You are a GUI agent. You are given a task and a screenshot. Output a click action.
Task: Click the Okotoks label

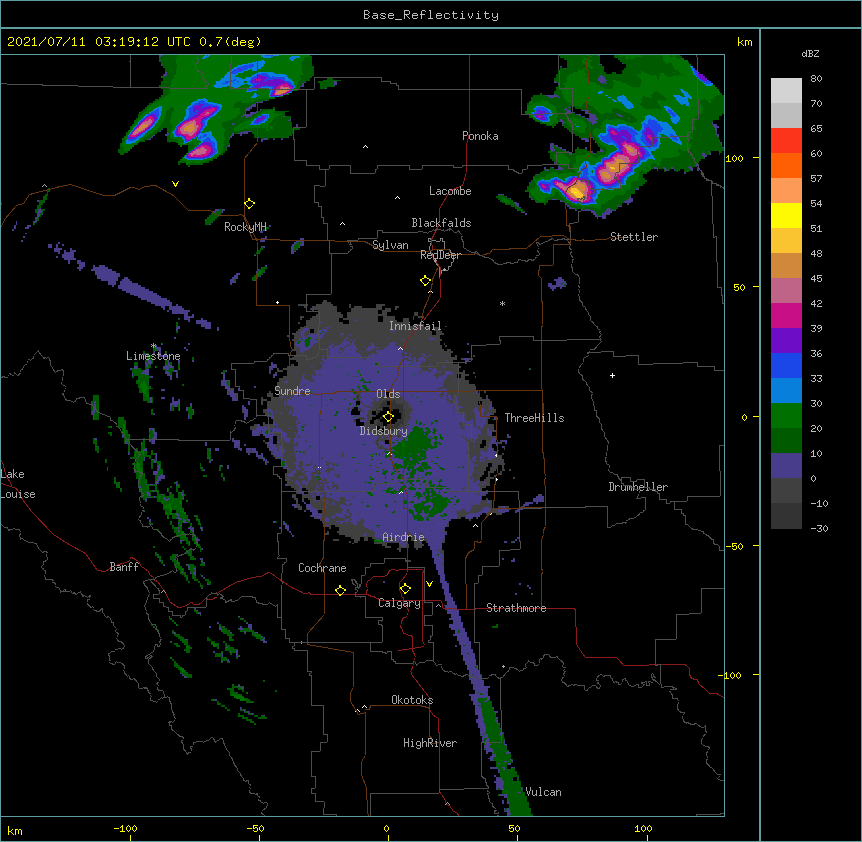tap(412, 700)
